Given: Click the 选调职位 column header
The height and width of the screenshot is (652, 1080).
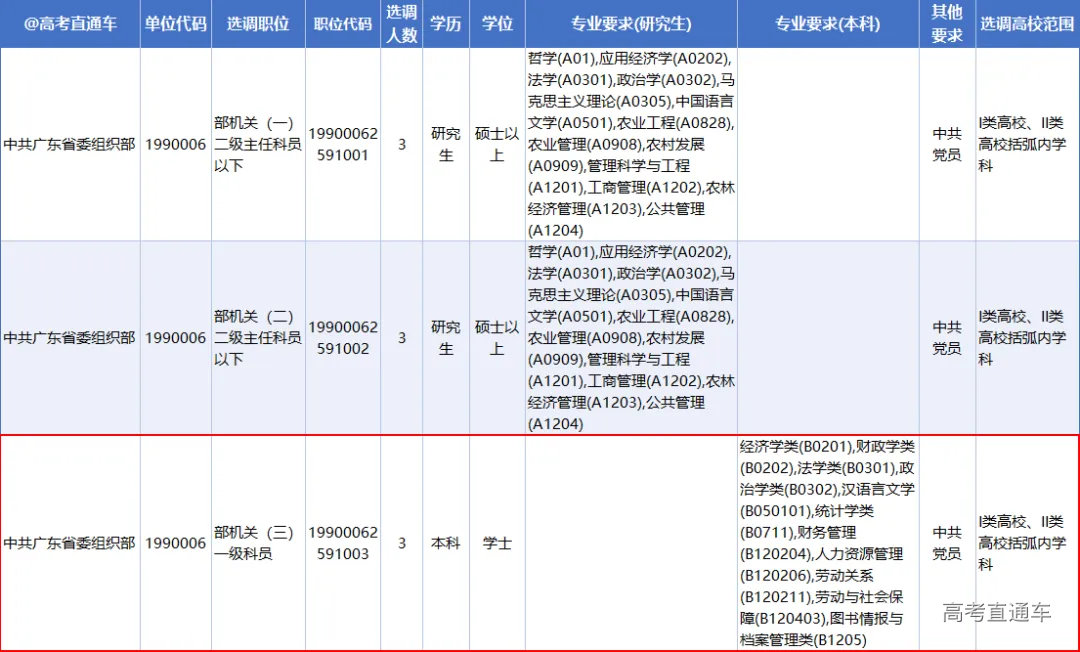Looking at the screenshot, I should [257, 24].
